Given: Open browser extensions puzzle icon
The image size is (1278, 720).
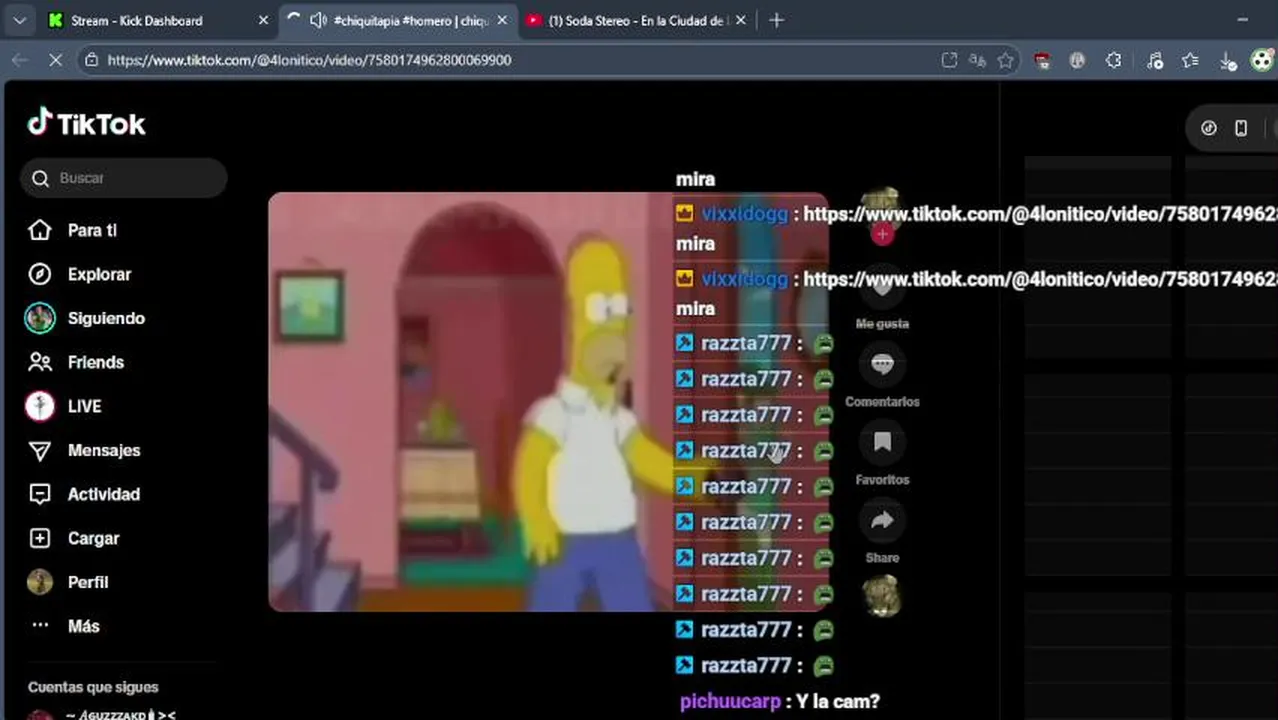Looking at the screenshot, I should (x=1113, y=60).
